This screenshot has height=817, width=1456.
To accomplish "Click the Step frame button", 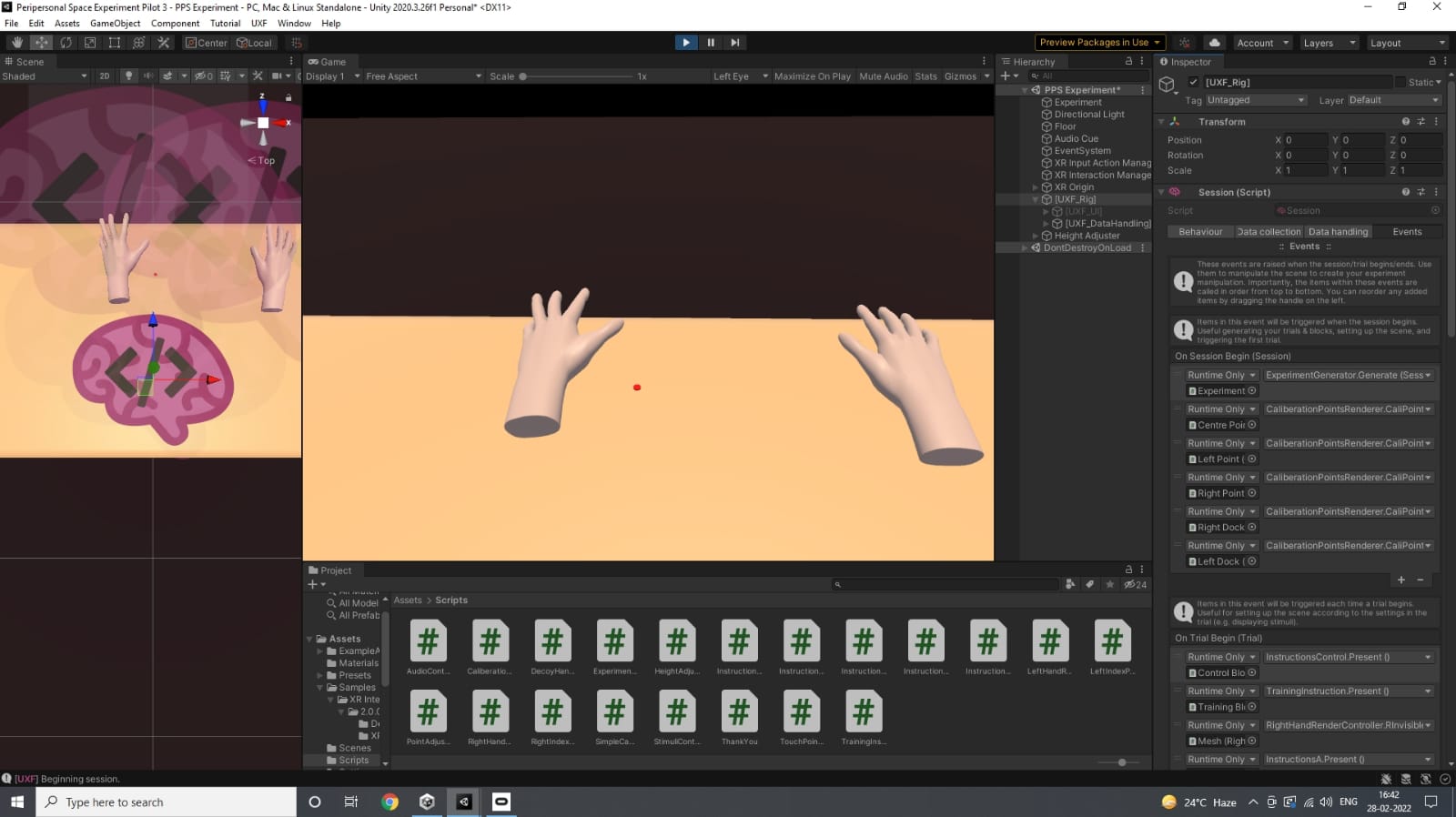I will coord(735,43).
